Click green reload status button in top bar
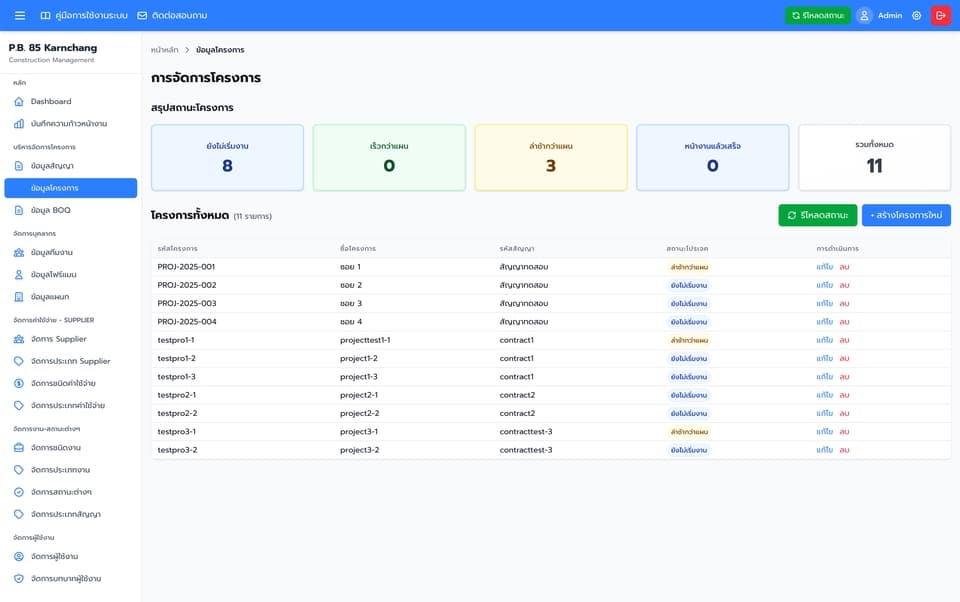This screenshot has height=602, width=960. point(817,15)
